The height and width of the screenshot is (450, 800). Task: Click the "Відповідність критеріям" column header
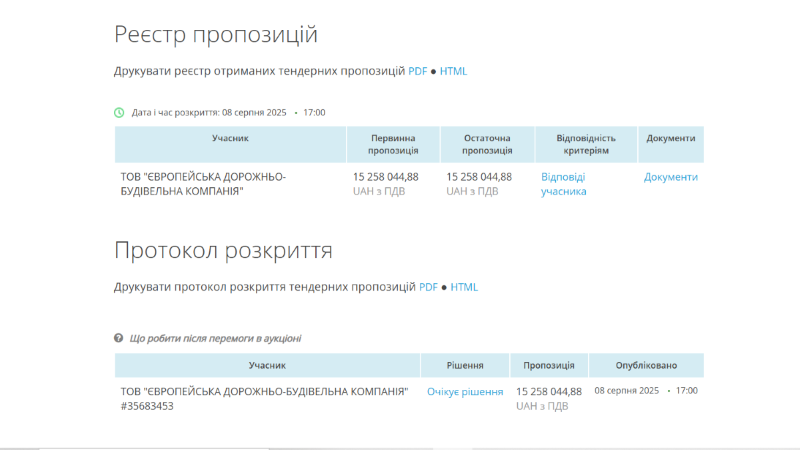586,144
